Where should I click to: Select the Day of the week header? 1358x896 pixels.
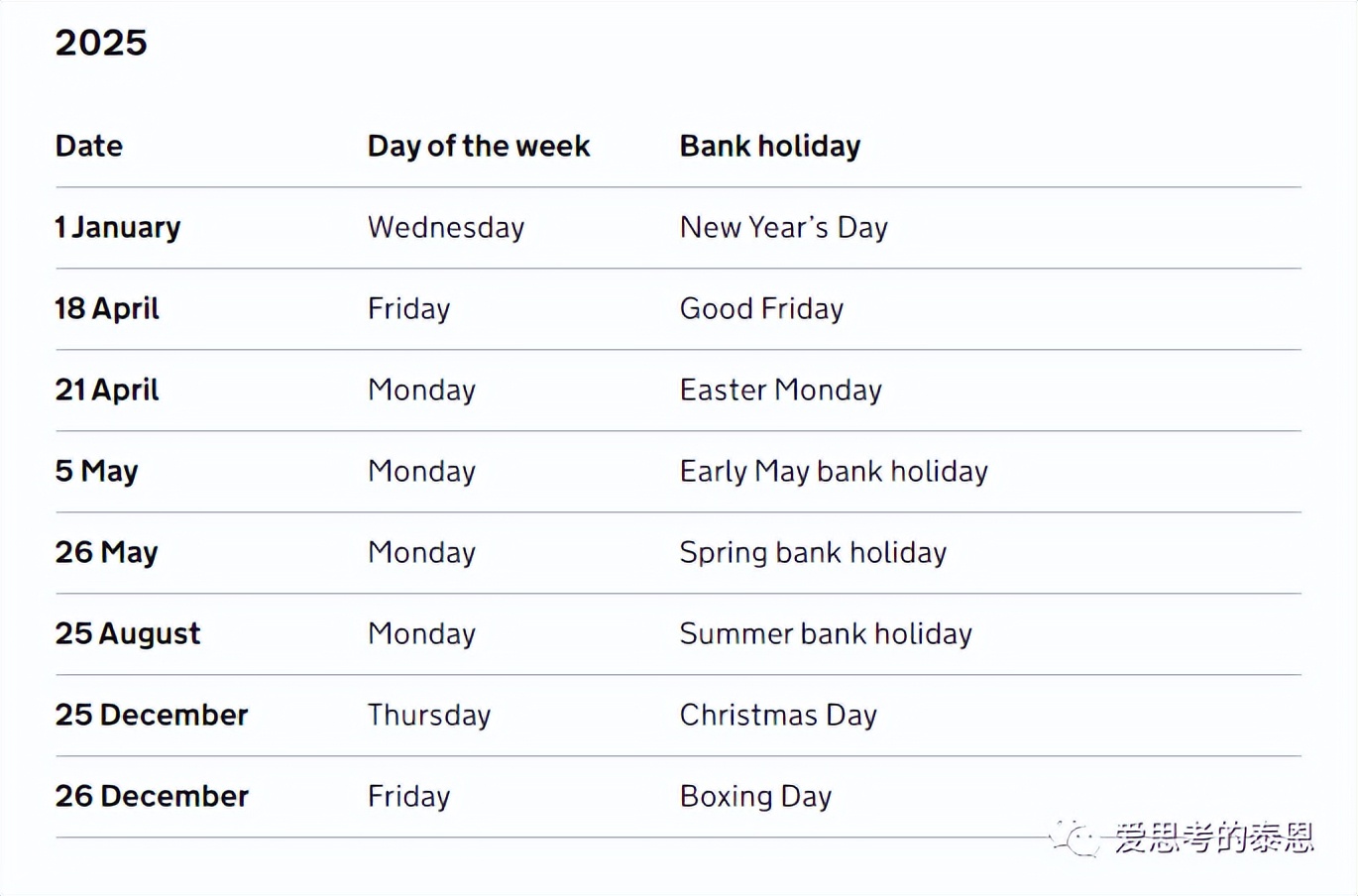pos(479,146)
